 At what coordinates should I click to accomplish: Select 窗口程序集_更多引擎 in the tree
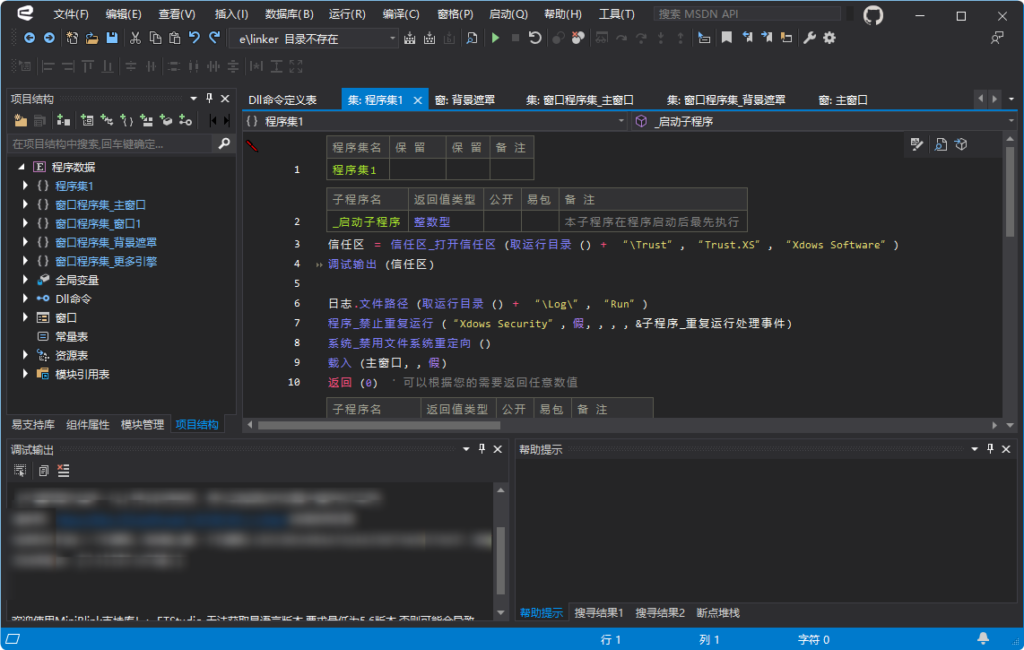pos(106,261)
